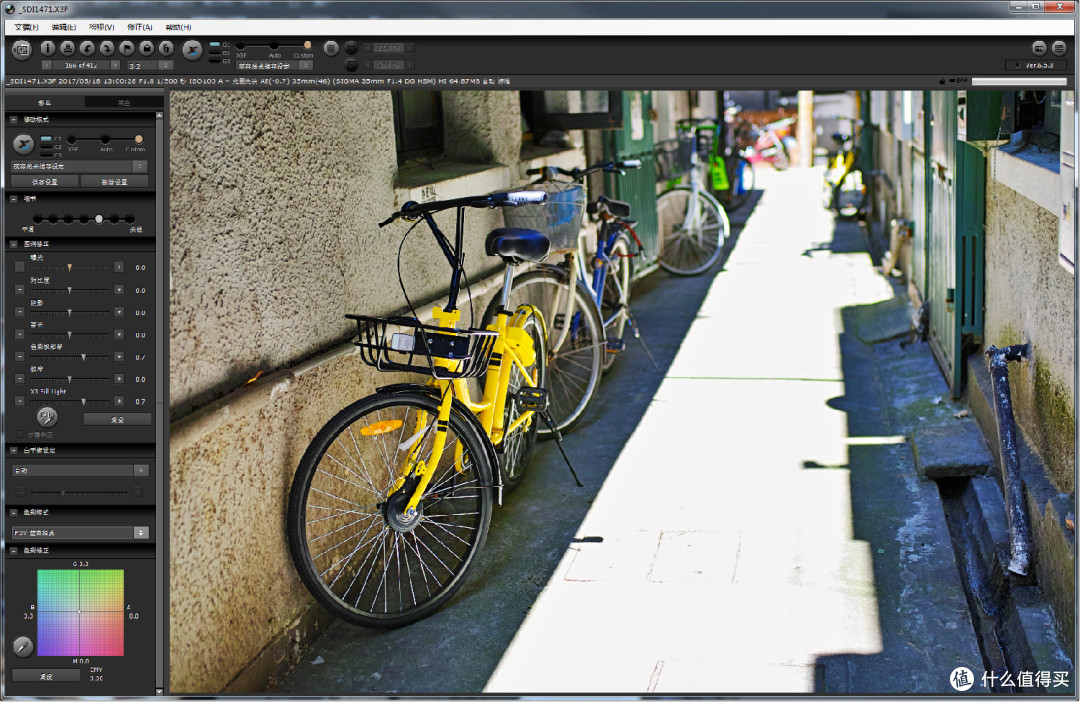Viewport: 1080px width, 702px height.
Task: Click the lock icon at status line right
Action: [942, 81]
